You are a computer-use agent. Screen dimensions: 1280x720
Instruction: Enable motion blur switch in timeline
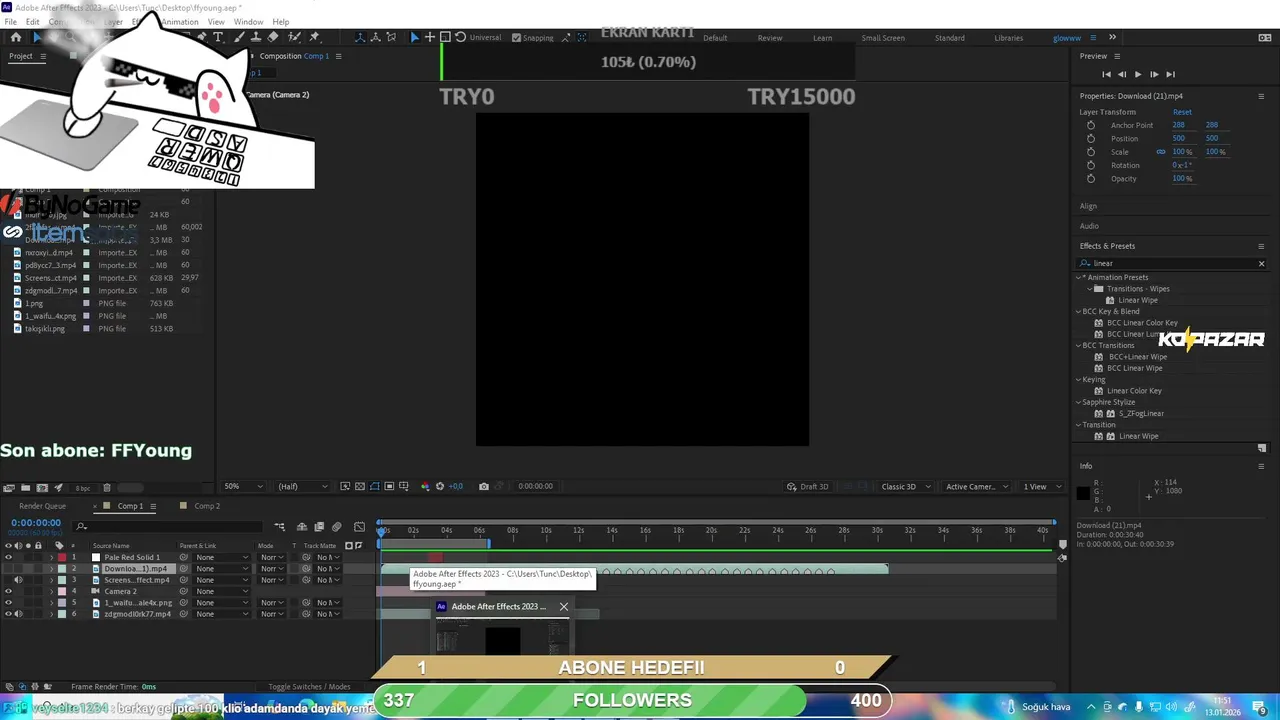click(336, 527)
